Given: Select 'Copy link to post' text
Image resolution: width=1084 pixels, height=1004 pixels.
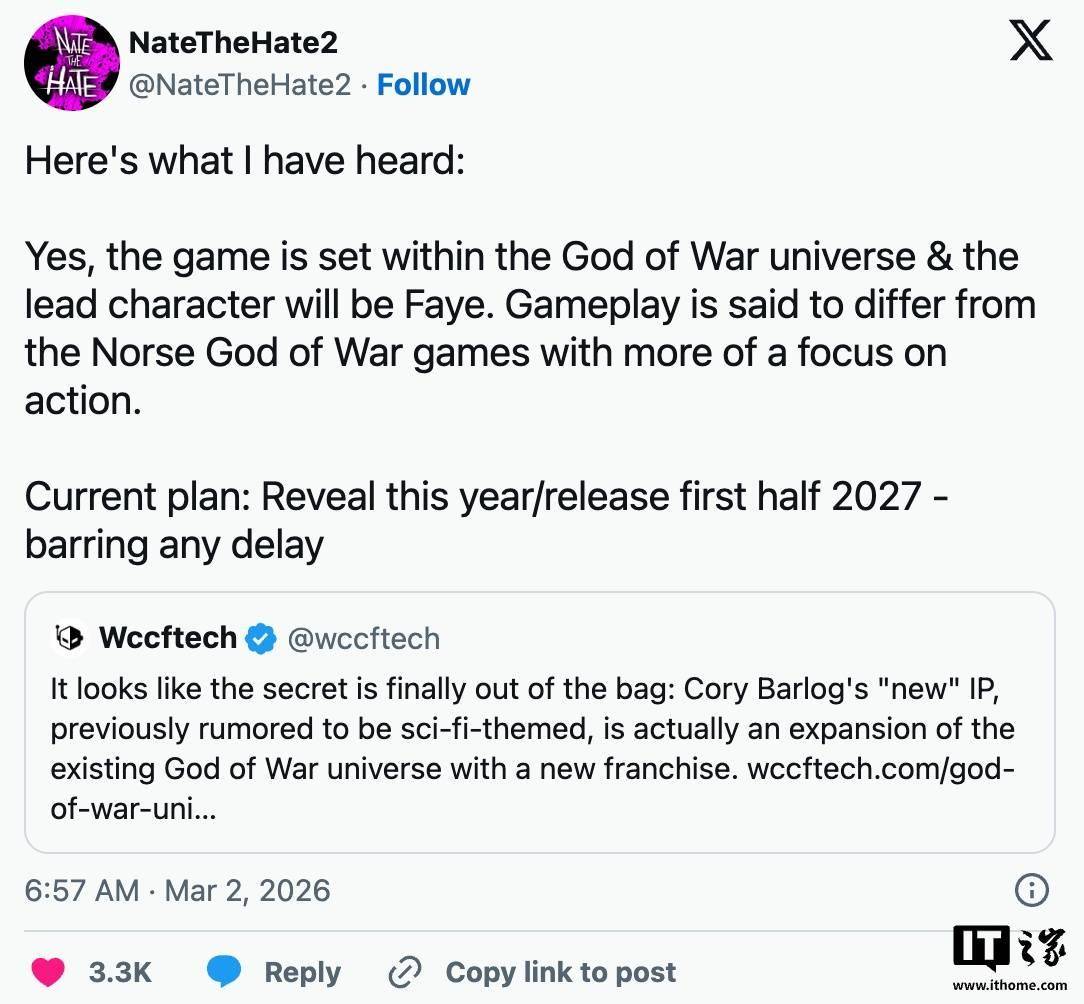Looking at the screenshot, I should point(560,972).
